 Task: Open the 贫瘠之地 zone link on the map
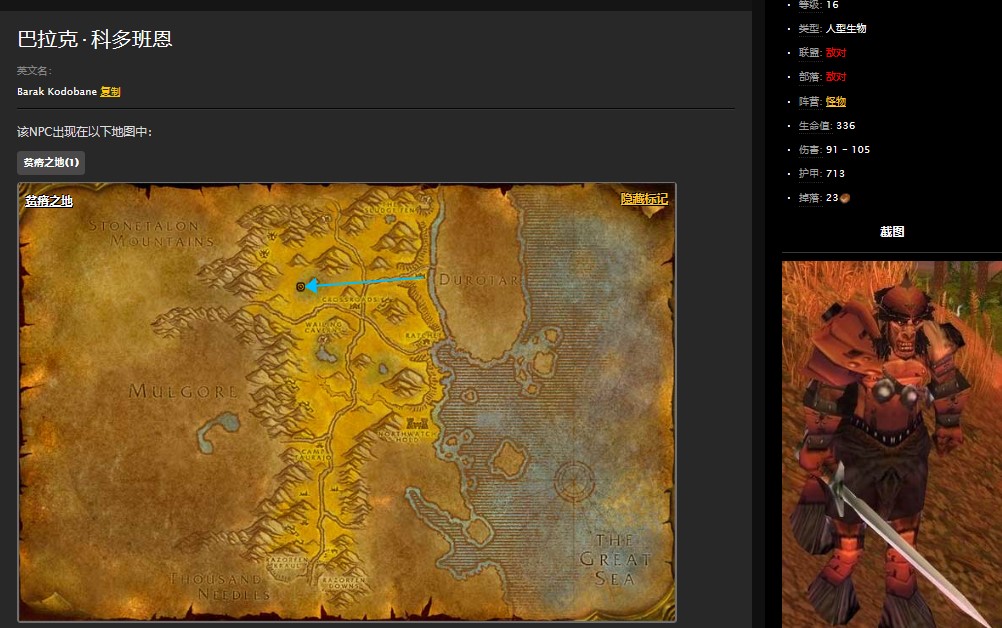(x=49, y=201)
